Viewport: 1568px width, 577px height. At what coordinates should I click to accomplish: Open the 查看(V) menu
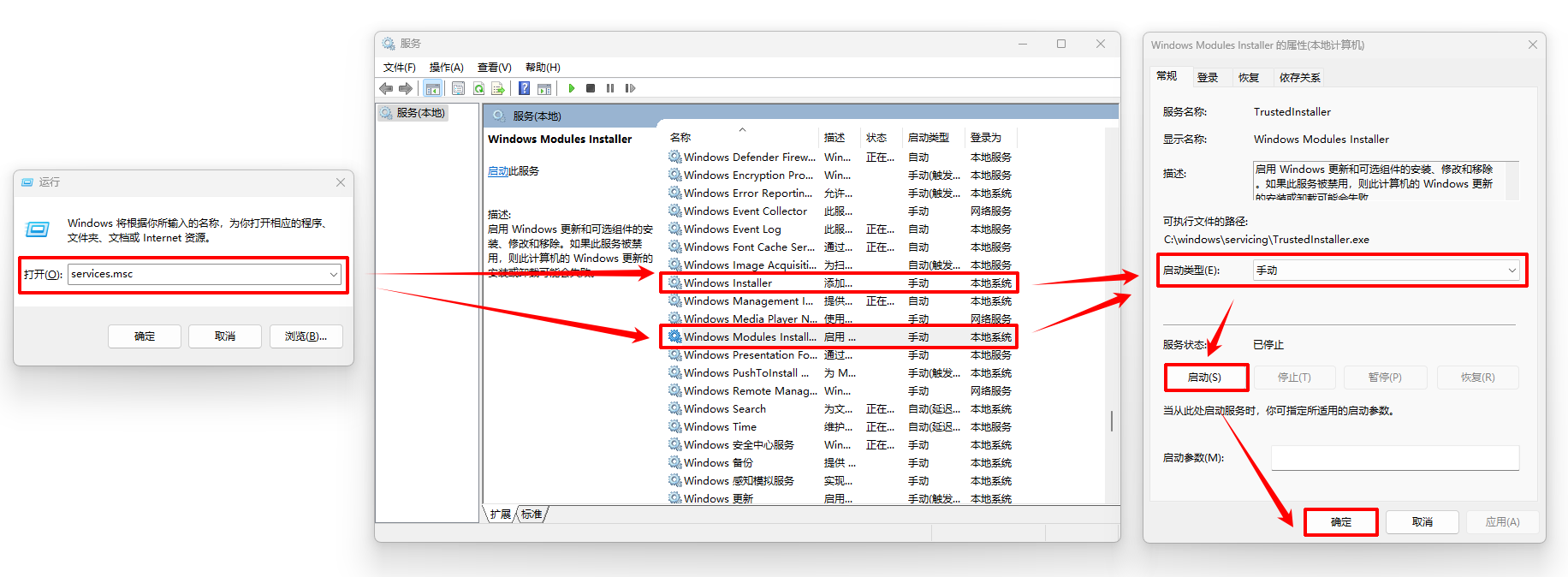pyautogui.click(x=494, y=68)
